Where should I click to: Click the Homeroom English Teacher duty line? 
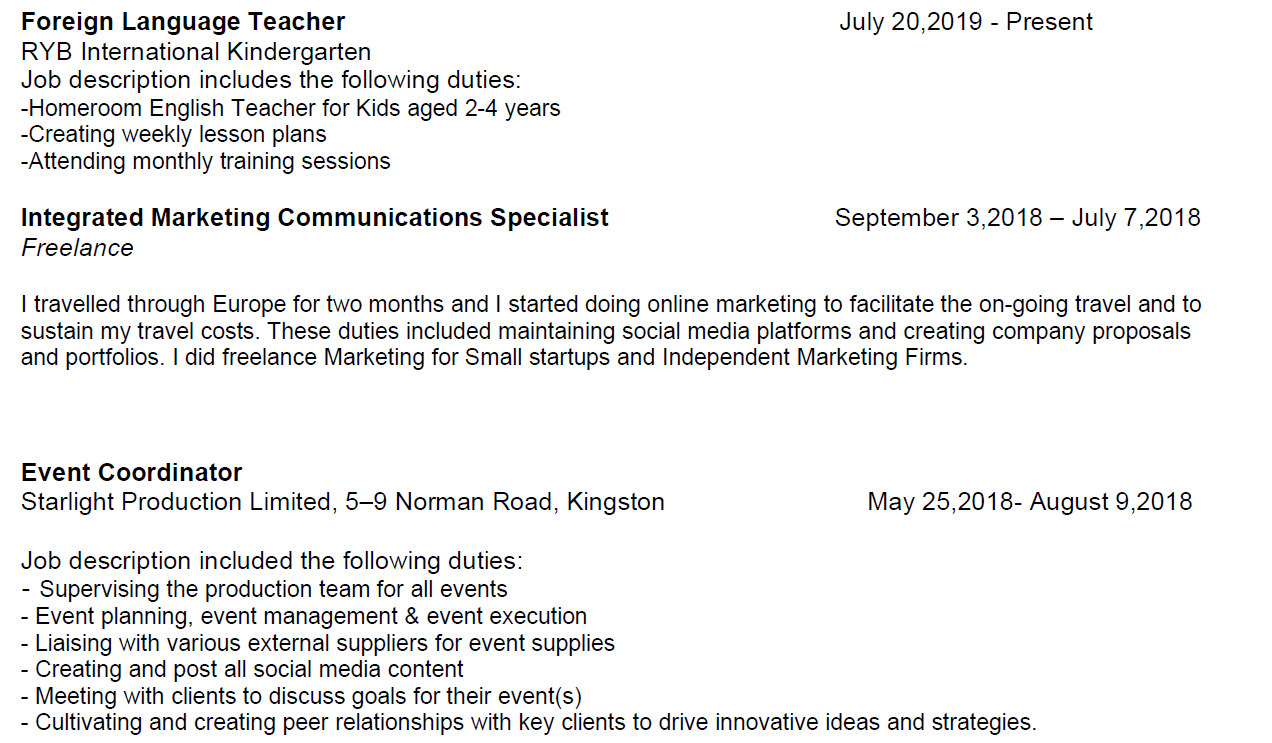(291, 108)
